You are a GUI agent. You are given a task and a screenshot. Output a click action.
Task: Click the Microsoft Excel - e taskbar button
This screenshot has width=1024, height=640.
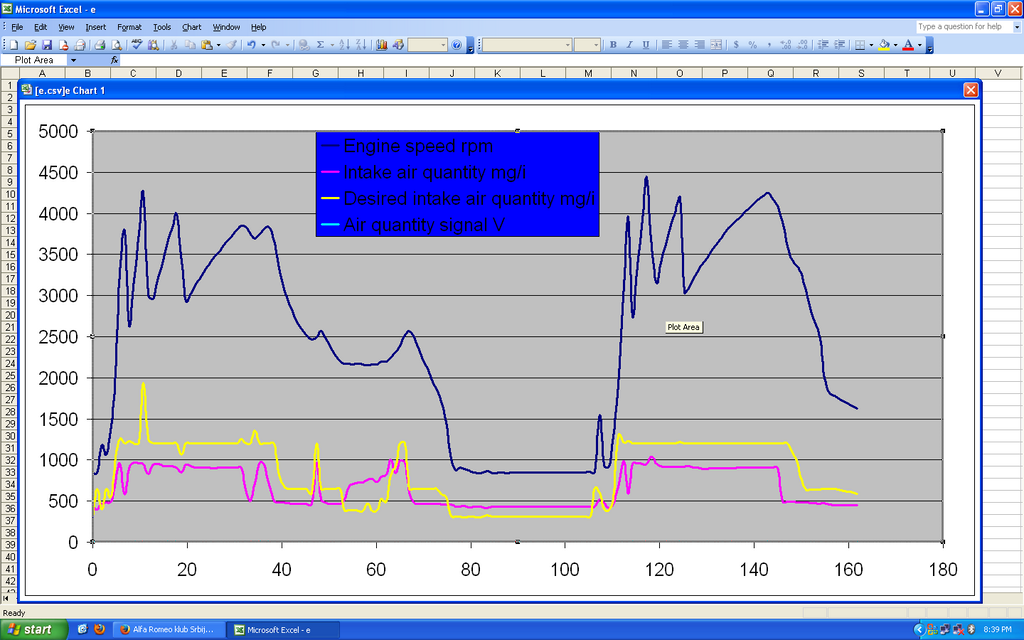(x=282, y=630)
